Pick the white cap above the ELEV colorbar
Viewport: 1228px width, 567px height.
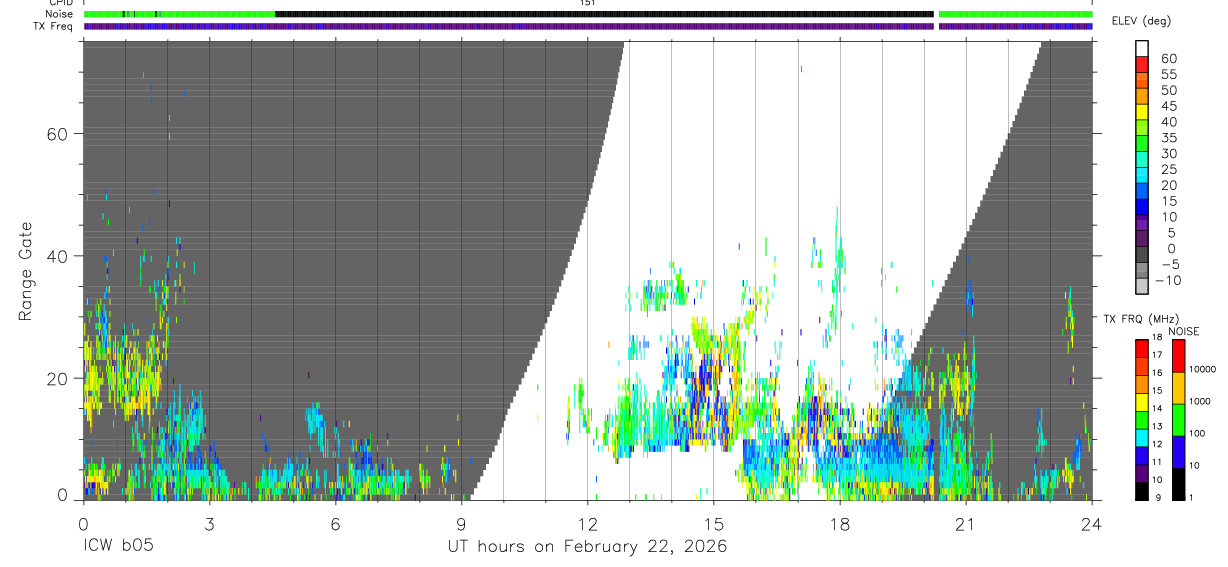click(x=1142, y=49)
